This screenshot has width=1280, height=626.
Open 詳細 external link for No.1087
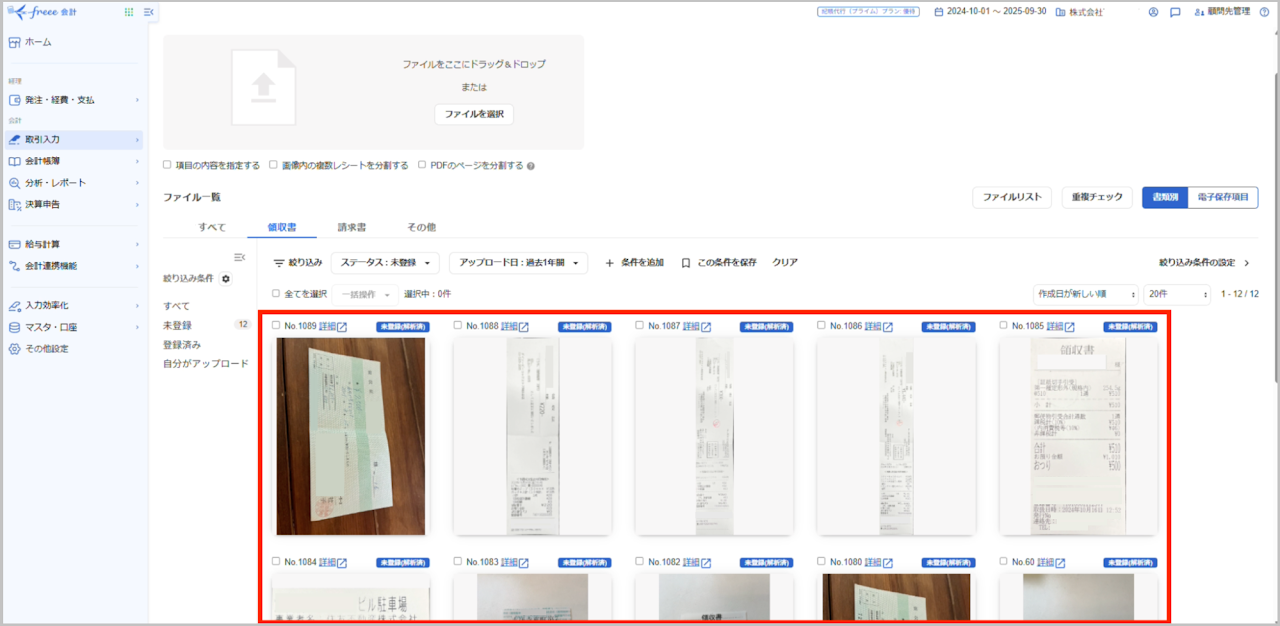697,326
